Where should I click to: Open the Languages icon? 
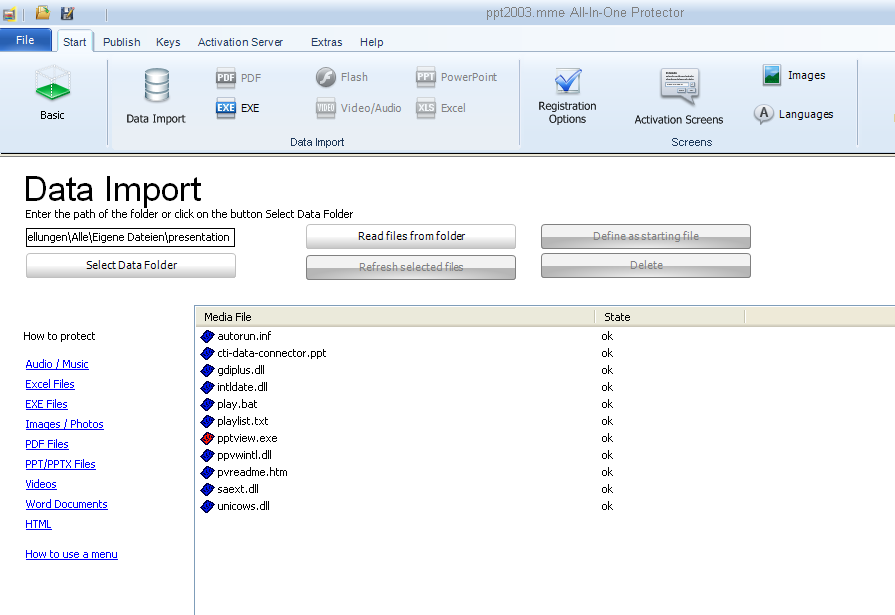point(765,114)
